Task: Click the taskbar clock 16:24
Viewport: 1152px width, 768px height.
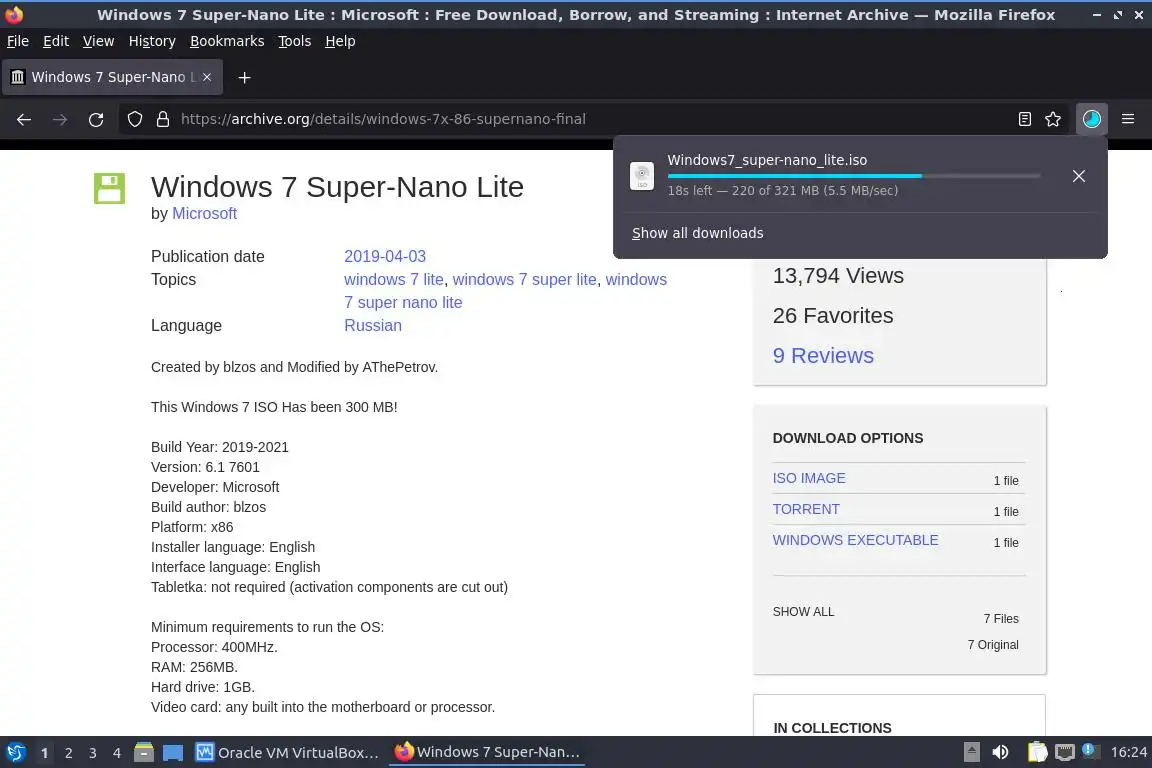Action: (1128, 752)
